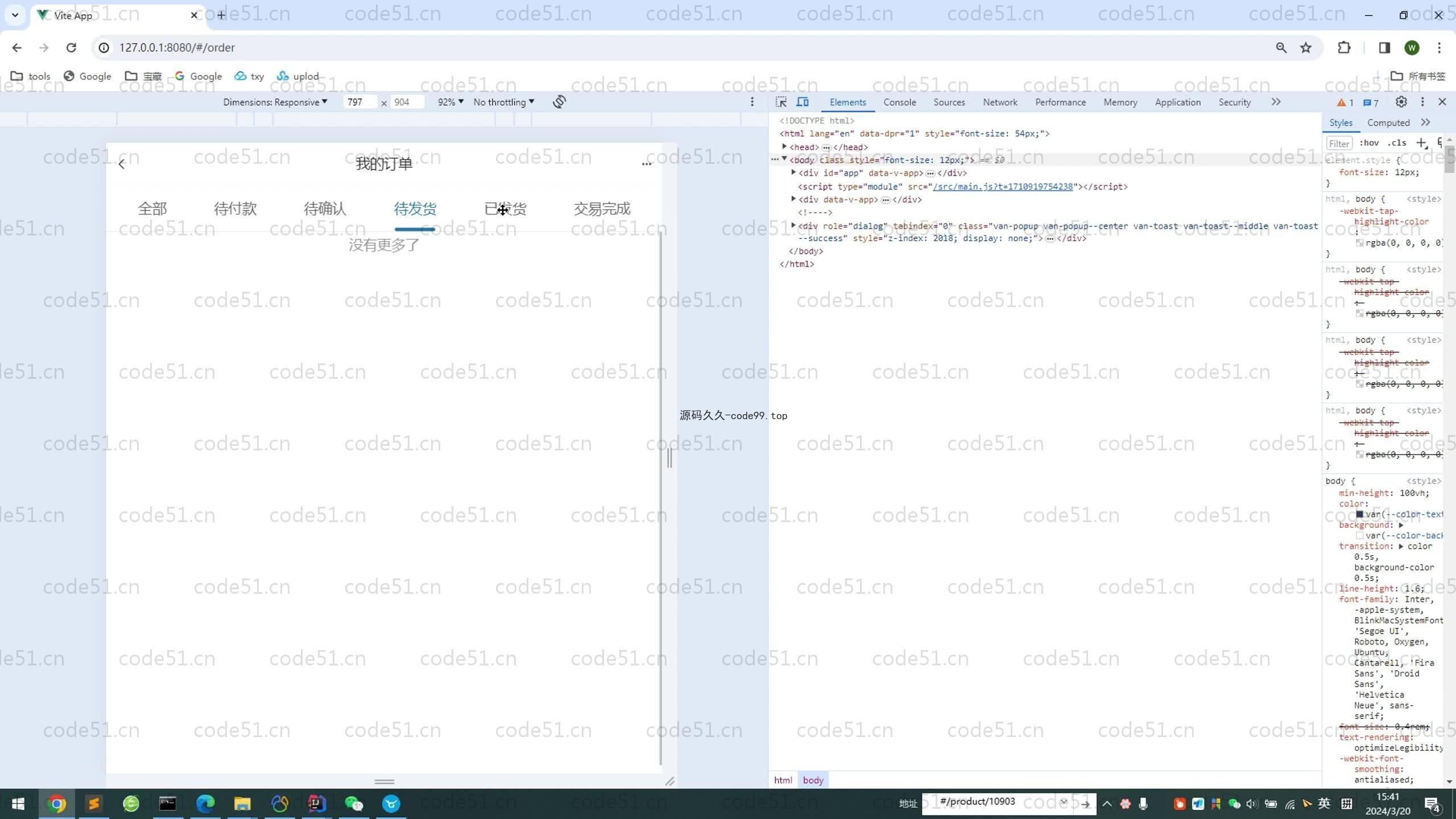Open the /src/main.js link in script tag
Screen dimensions: 1456x819
(1003, 187)
